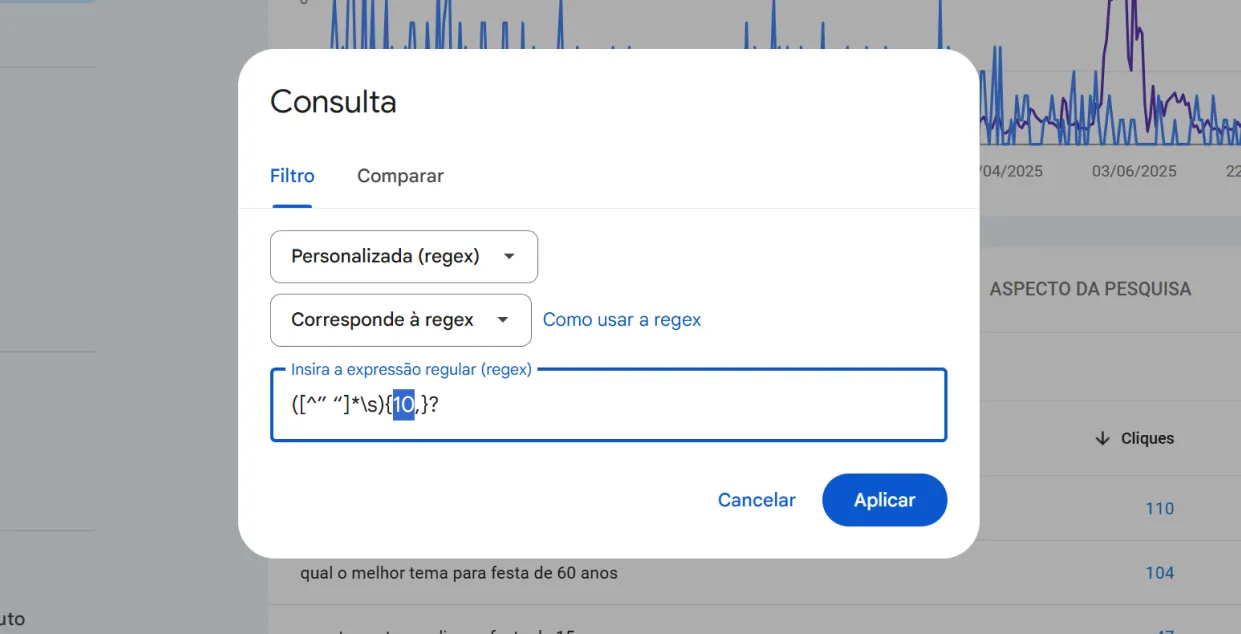The image size is (1241, 634).
Task: Click the Cancelar button
Action: click(757, 500)
